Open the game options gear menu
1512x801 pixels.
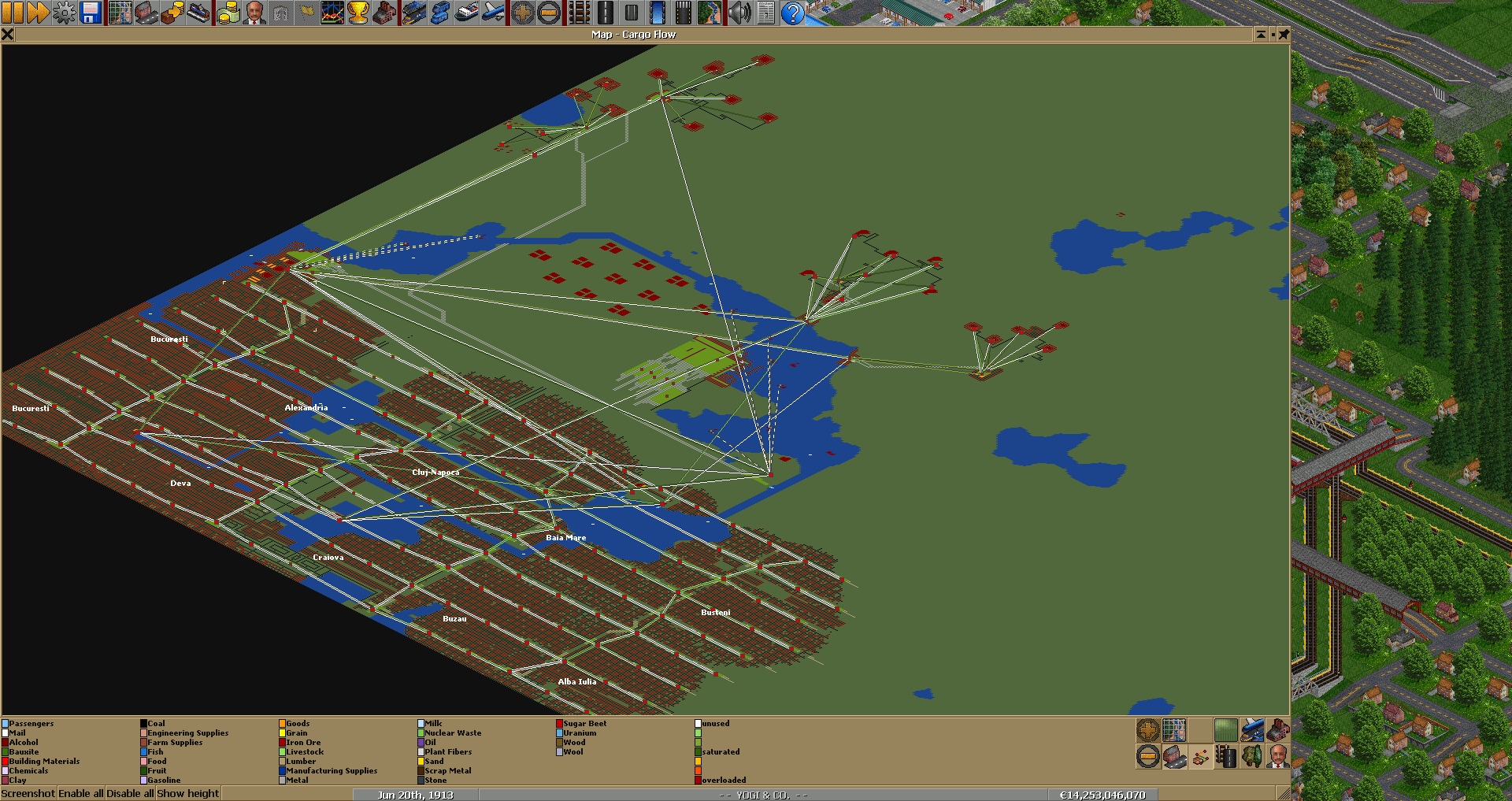pos(64,13)
